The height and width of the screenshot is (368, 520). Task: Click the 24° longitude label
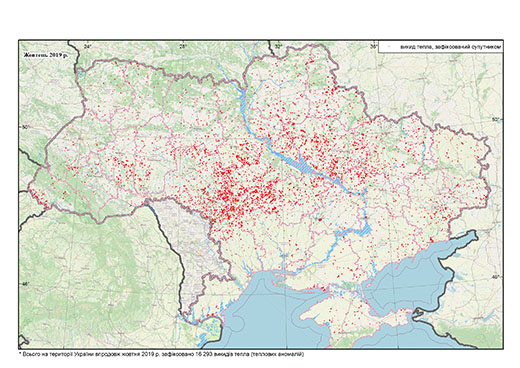(88, 46)
